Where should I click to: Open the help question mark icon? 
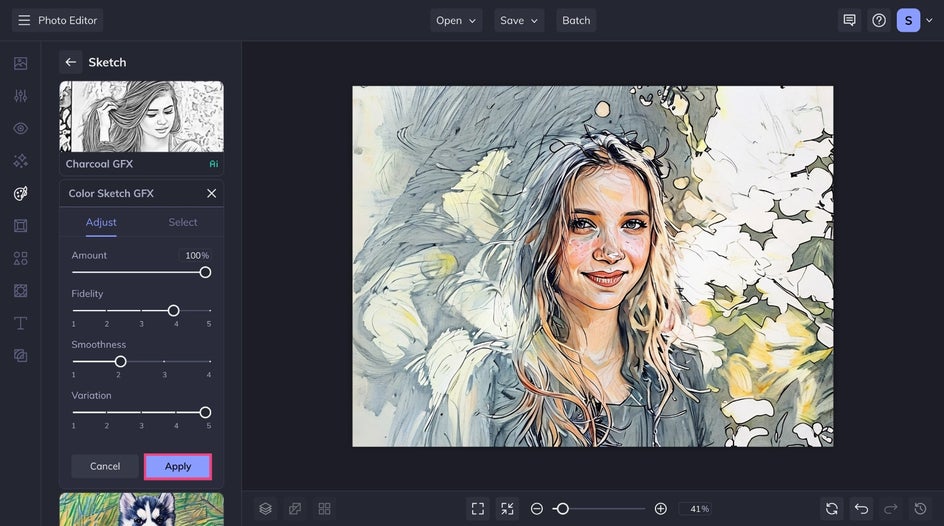click(x=879, y=20)
